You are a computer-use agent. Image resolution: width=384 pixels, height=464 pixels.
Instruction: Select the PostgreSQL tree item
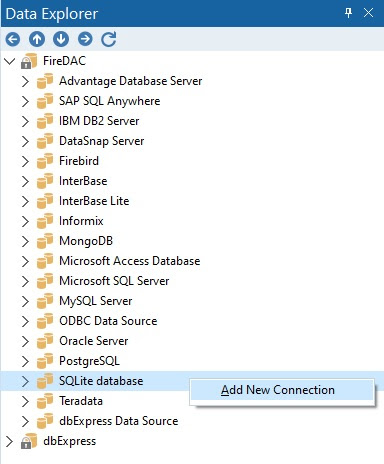coord(89,361)
